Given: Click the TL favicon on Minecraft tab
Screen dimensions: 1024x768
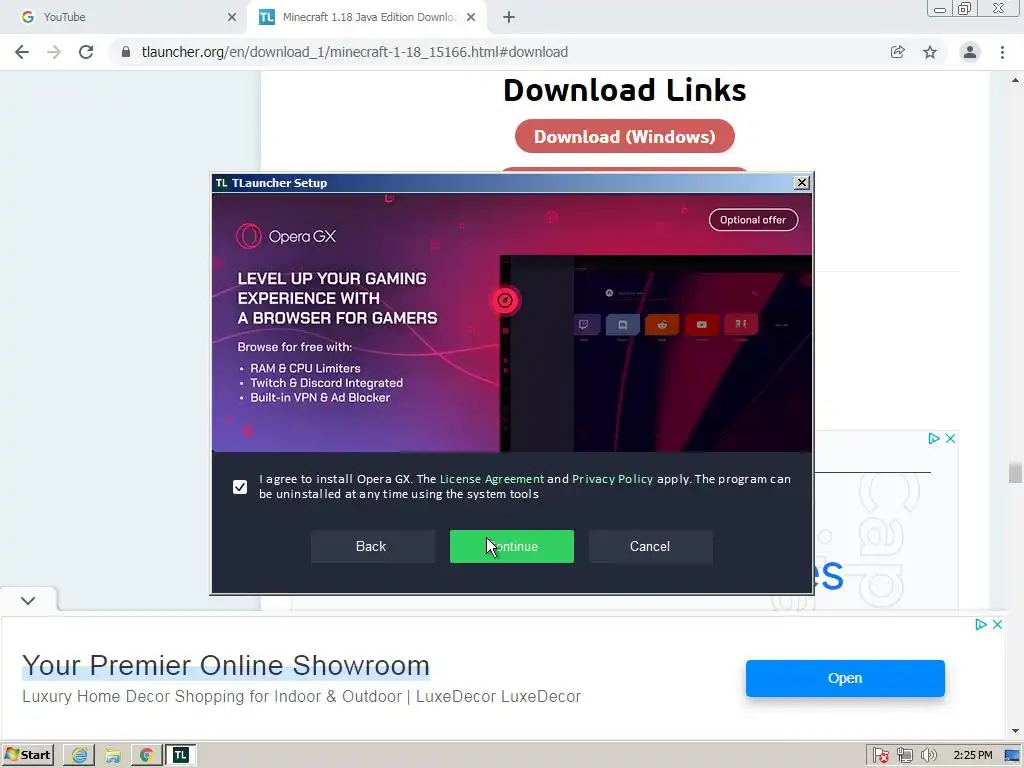Looking at the screenshot, I should point(266,17).
